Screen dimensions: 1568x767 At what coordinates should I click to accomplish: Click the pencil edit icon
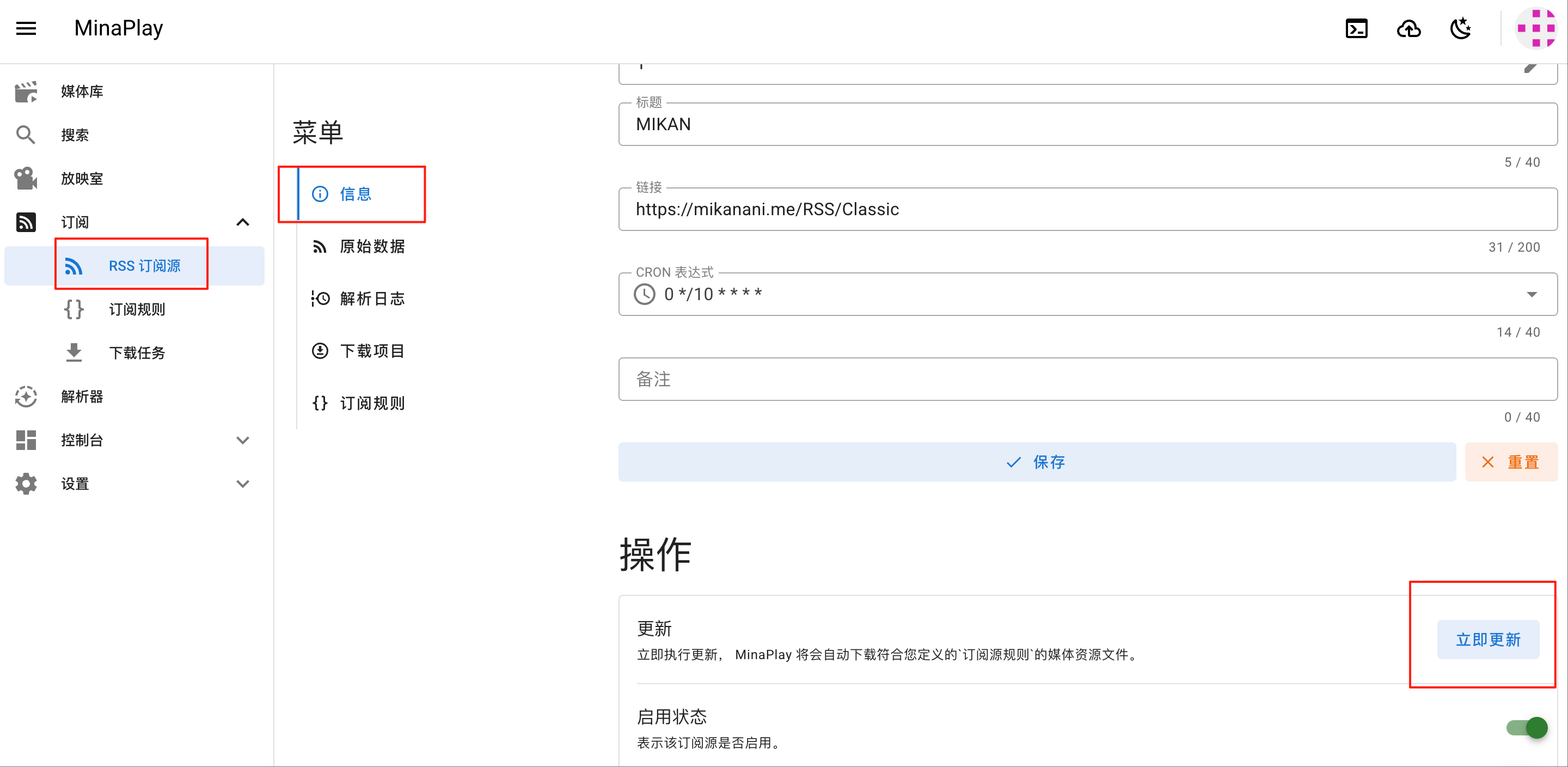[x=1532, y=68]
